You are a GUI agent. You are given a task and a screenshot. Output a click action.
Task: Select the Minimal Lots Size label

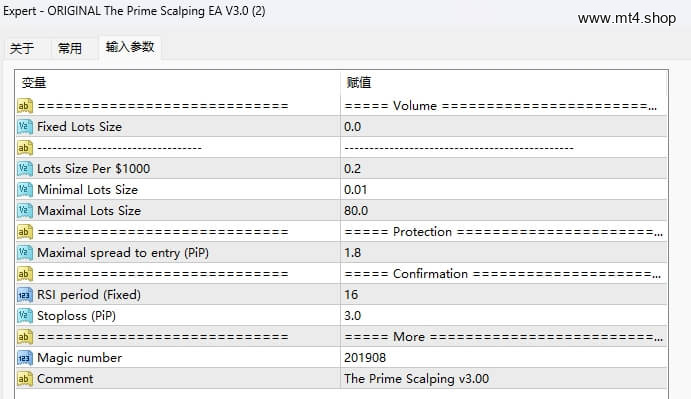(x=87, y=190)
